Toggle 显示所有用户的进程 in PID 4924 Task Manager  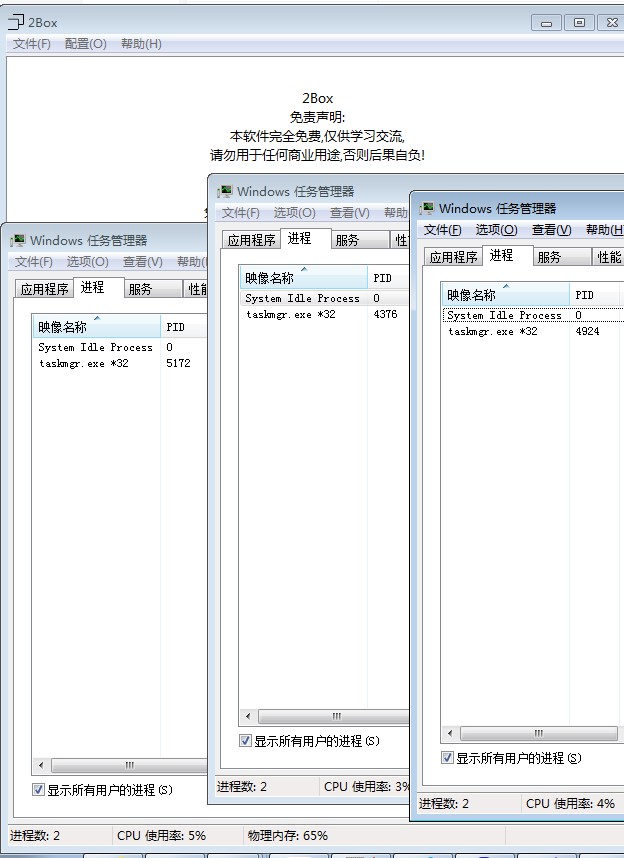[447, 758]
